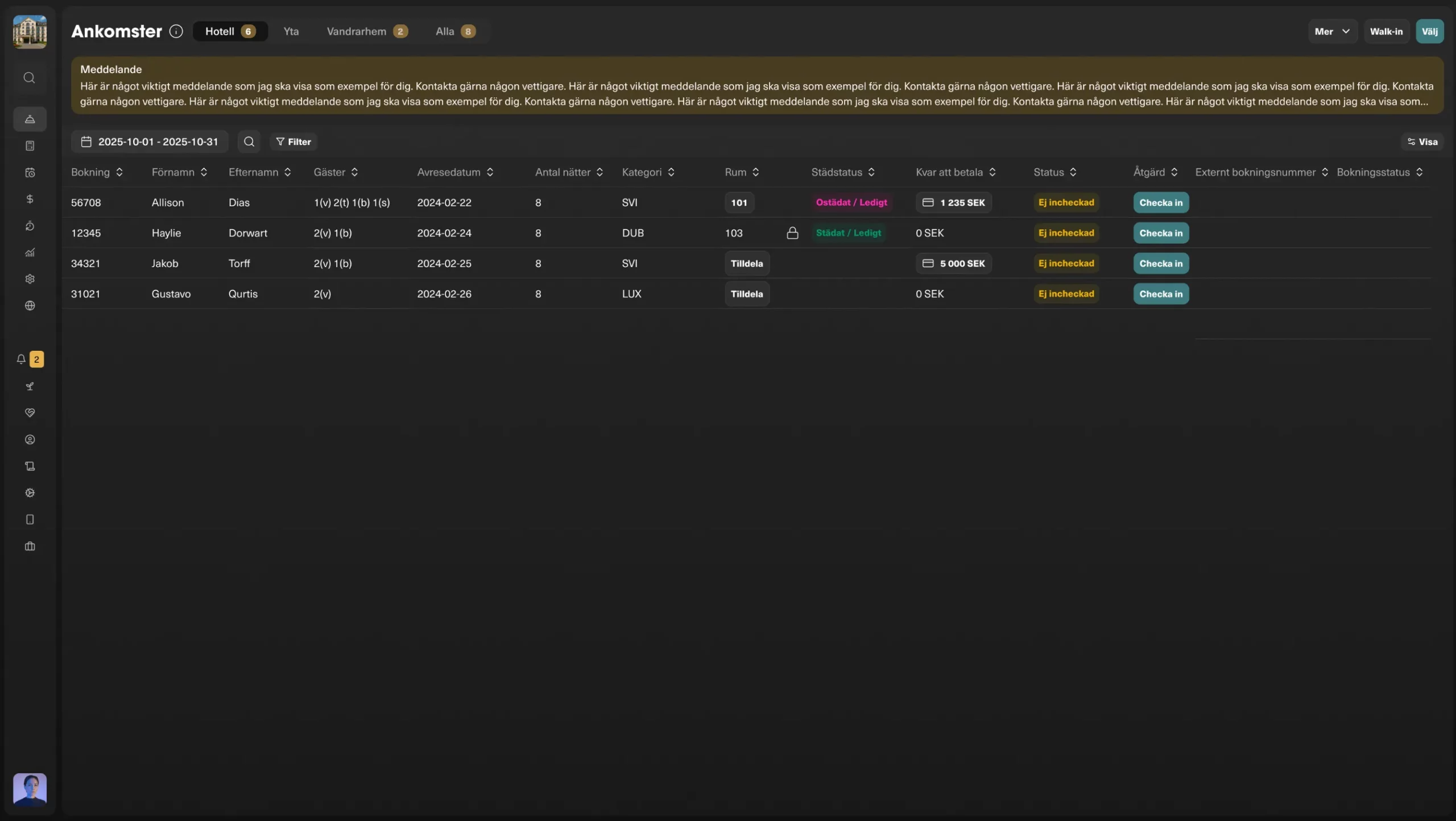Click the globe icon in sidebar
Screen dimensions: 1456x821
(x=30, y=306)
